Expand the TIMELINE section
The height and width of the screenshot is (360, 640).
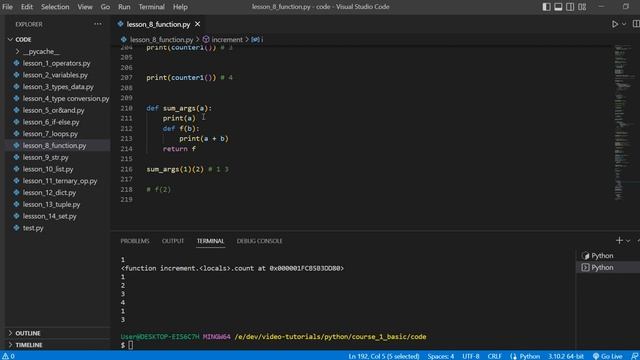(57, 345)
